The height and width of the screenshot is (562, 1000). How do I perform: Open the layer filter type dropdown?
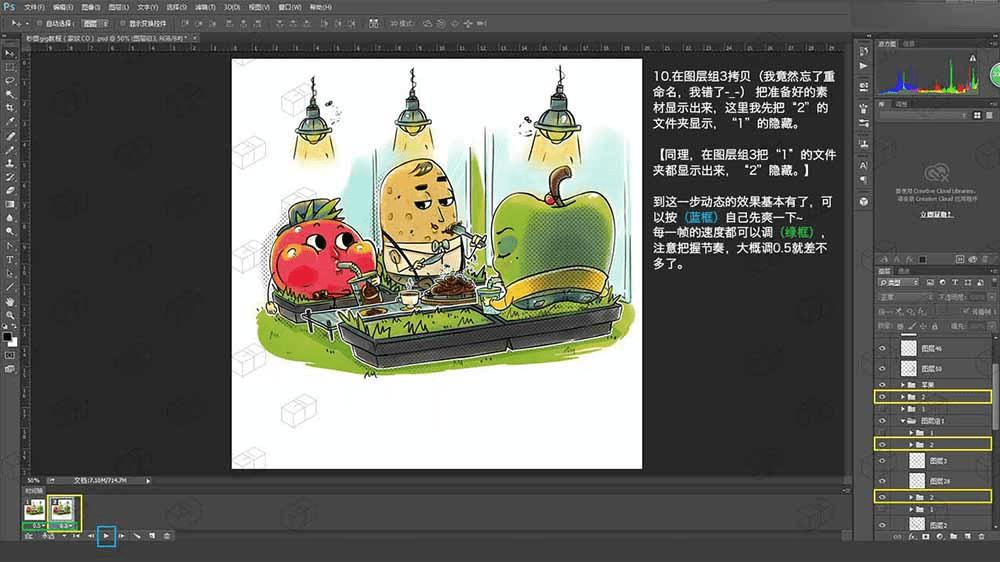tap(899, 283)
